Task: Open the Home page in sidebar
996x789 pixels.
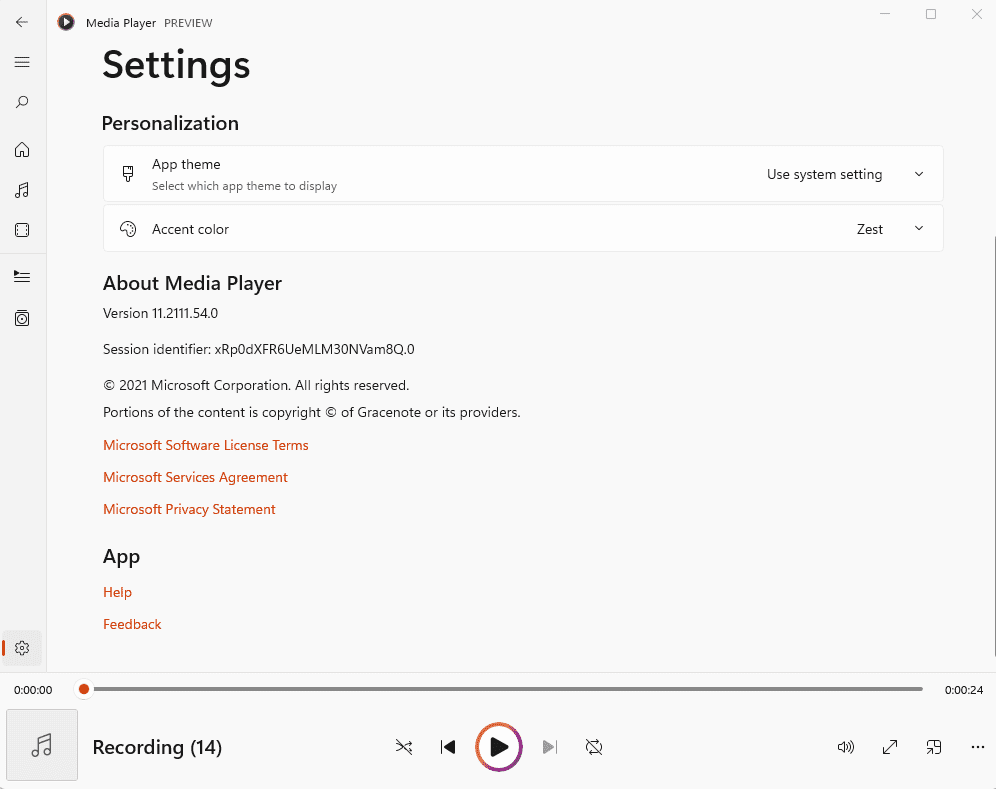Action: point(22,150)
